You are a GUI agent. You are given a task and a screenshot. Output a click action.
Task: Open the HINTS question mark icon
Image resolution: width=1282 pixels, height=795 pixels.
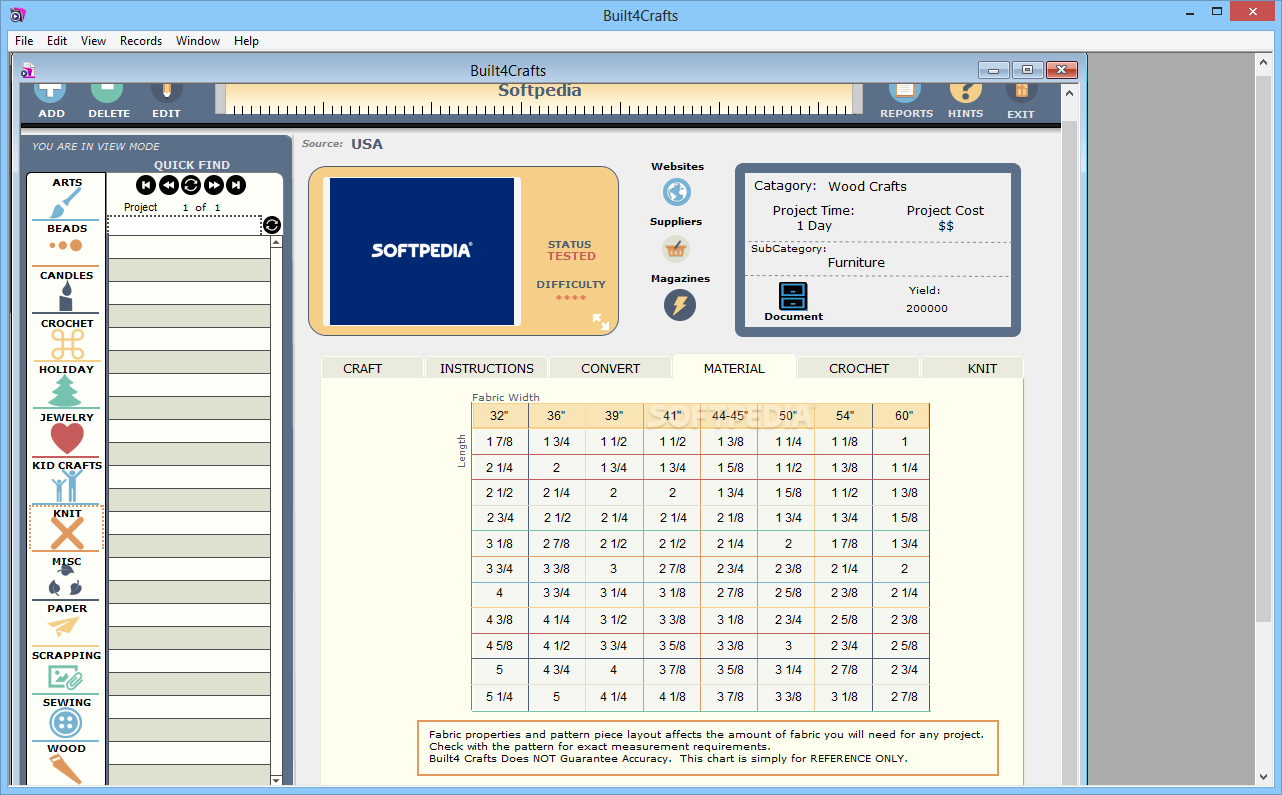point(965,92)
